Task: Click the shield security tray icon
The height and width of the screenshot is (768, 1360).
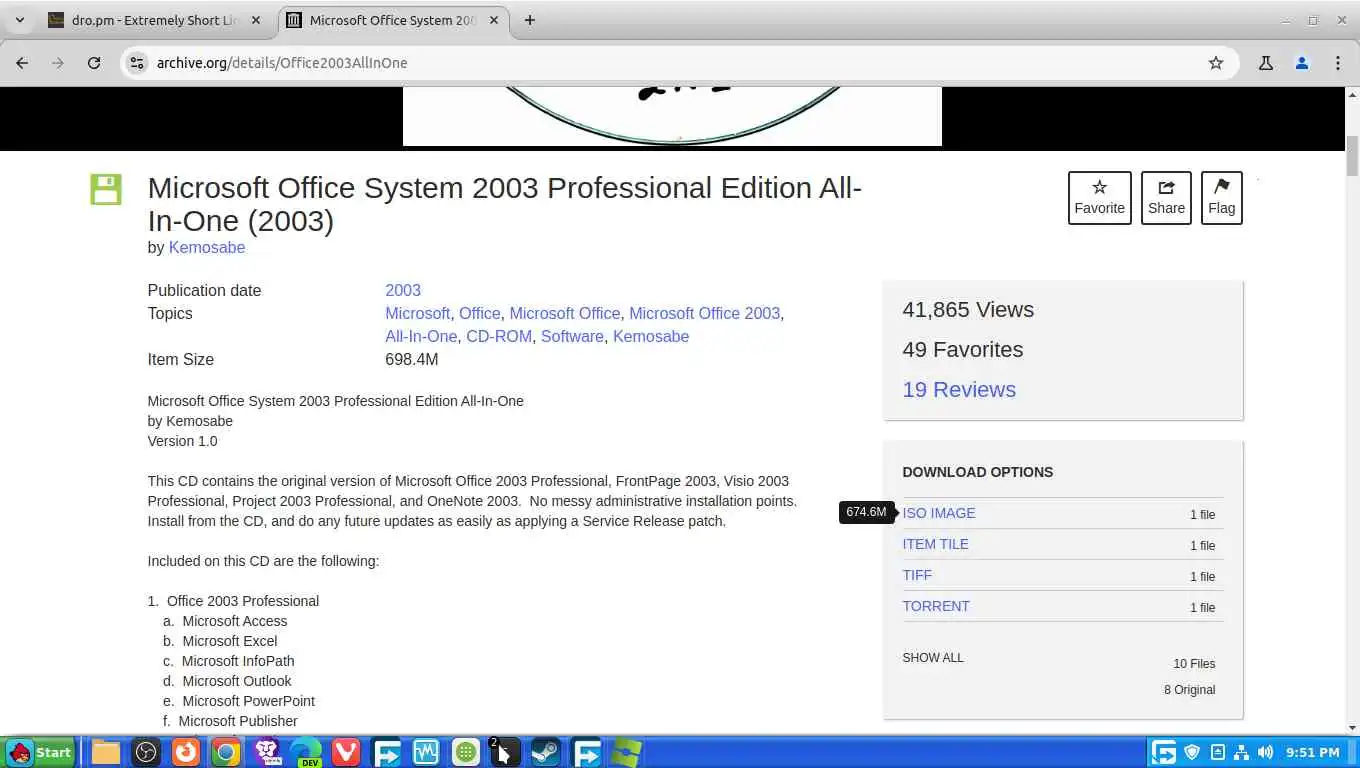Action: point(1192,752)
